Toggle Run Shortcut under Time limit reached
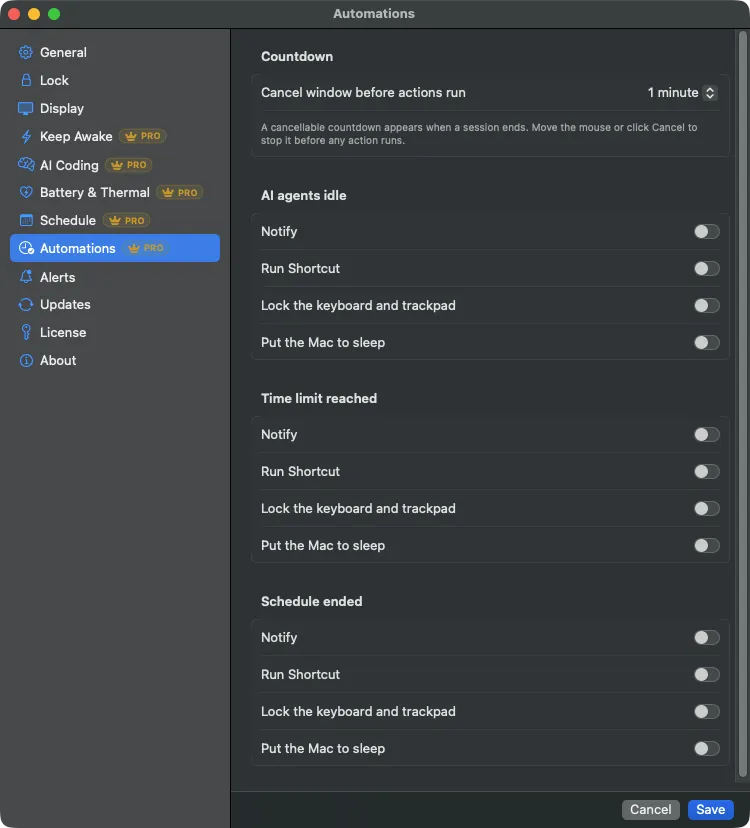 click(707, 471)
